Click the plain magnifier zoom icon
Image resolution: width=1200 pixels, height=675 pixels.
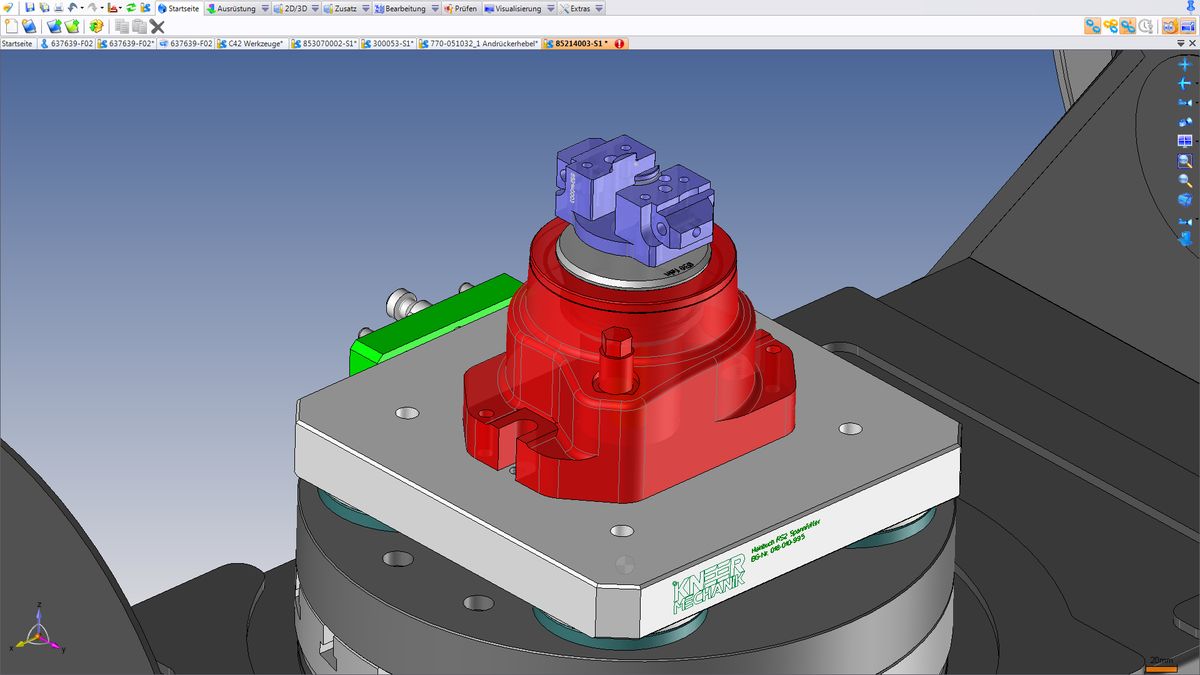[1185, 181]
